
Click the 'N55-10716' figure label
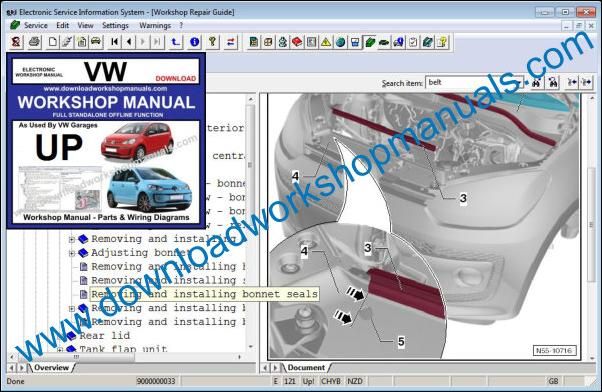[x=554, y=351]
